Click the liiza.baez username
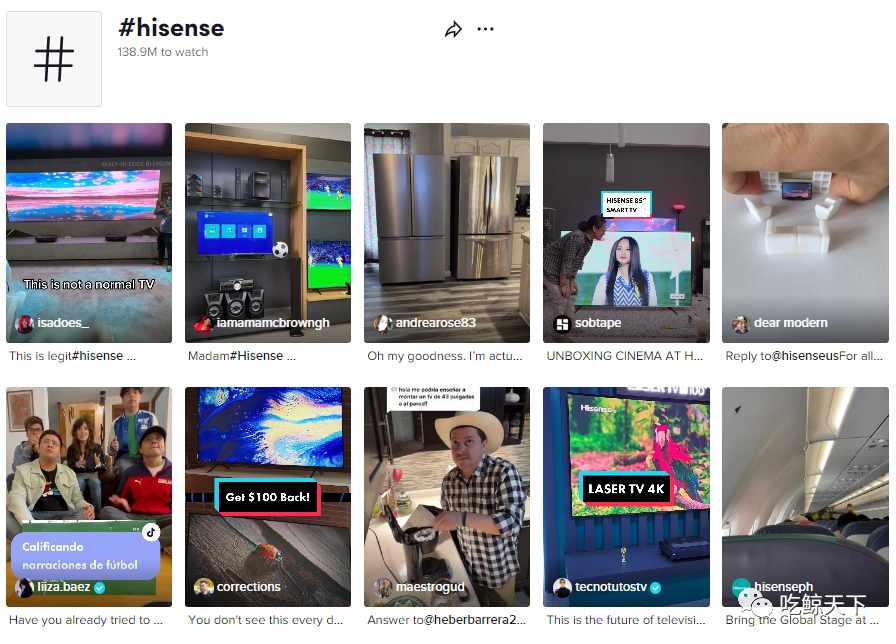This screenshot has height=644, width=896. click(x=63, y=587)
